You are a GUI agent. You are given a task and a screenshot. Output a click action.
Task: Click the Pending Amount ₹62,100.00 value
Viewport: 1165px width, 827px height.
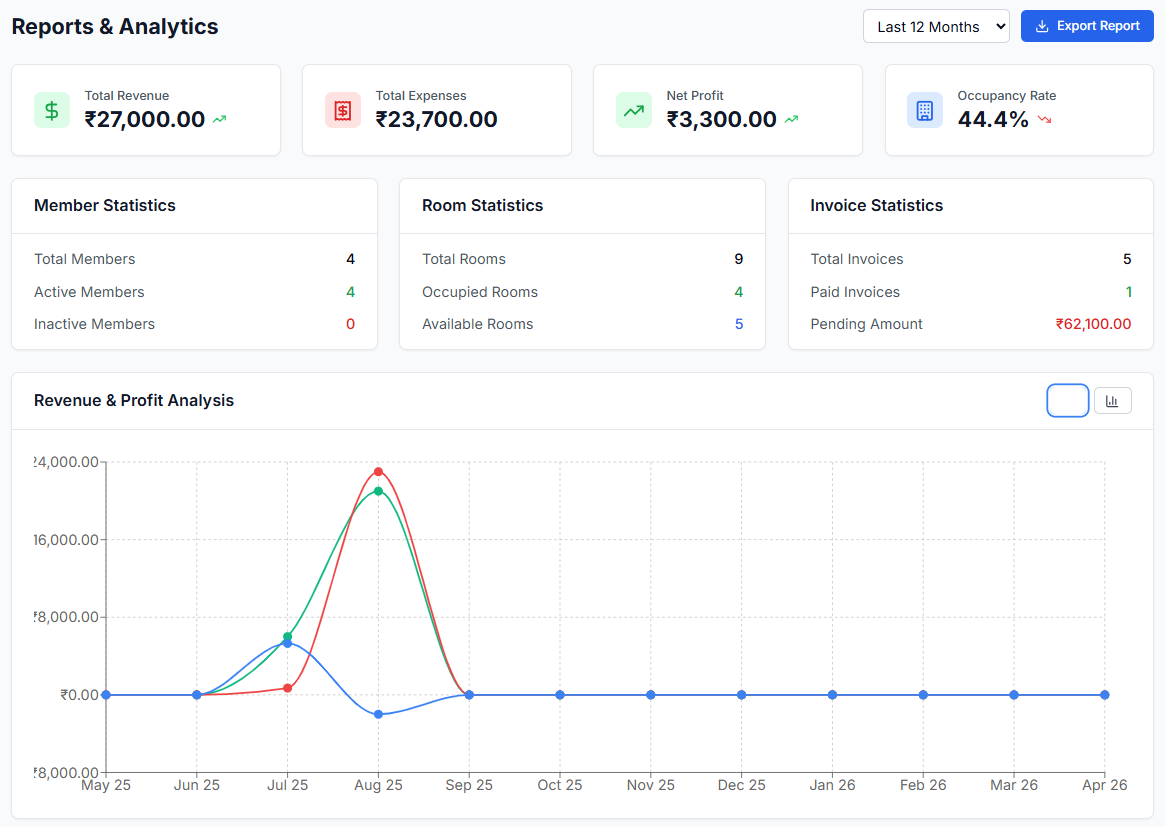click(1093, 324)
